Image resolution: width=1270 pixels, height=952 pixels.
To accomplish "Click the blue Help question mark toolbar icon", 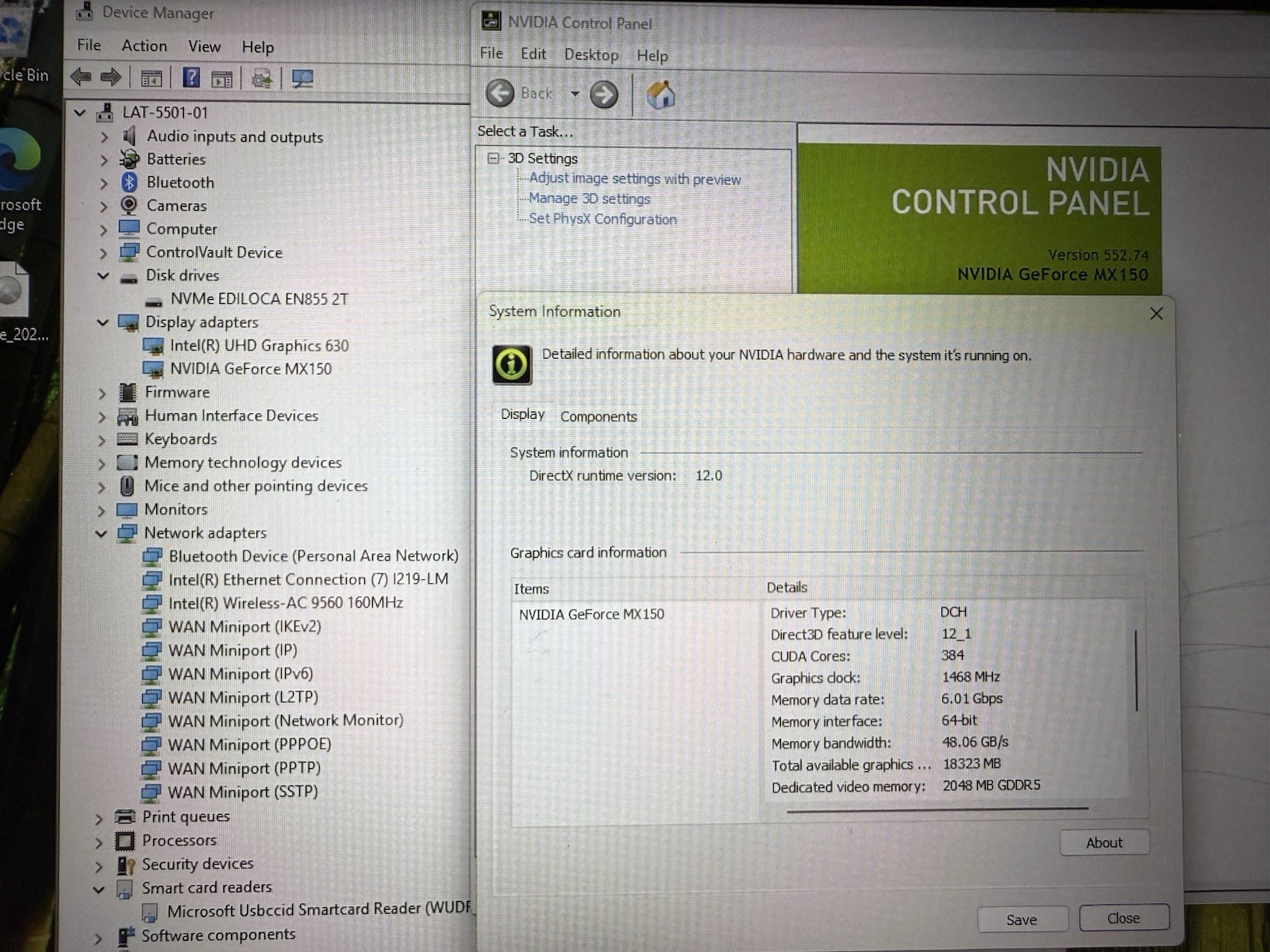I will click(190, 77).
